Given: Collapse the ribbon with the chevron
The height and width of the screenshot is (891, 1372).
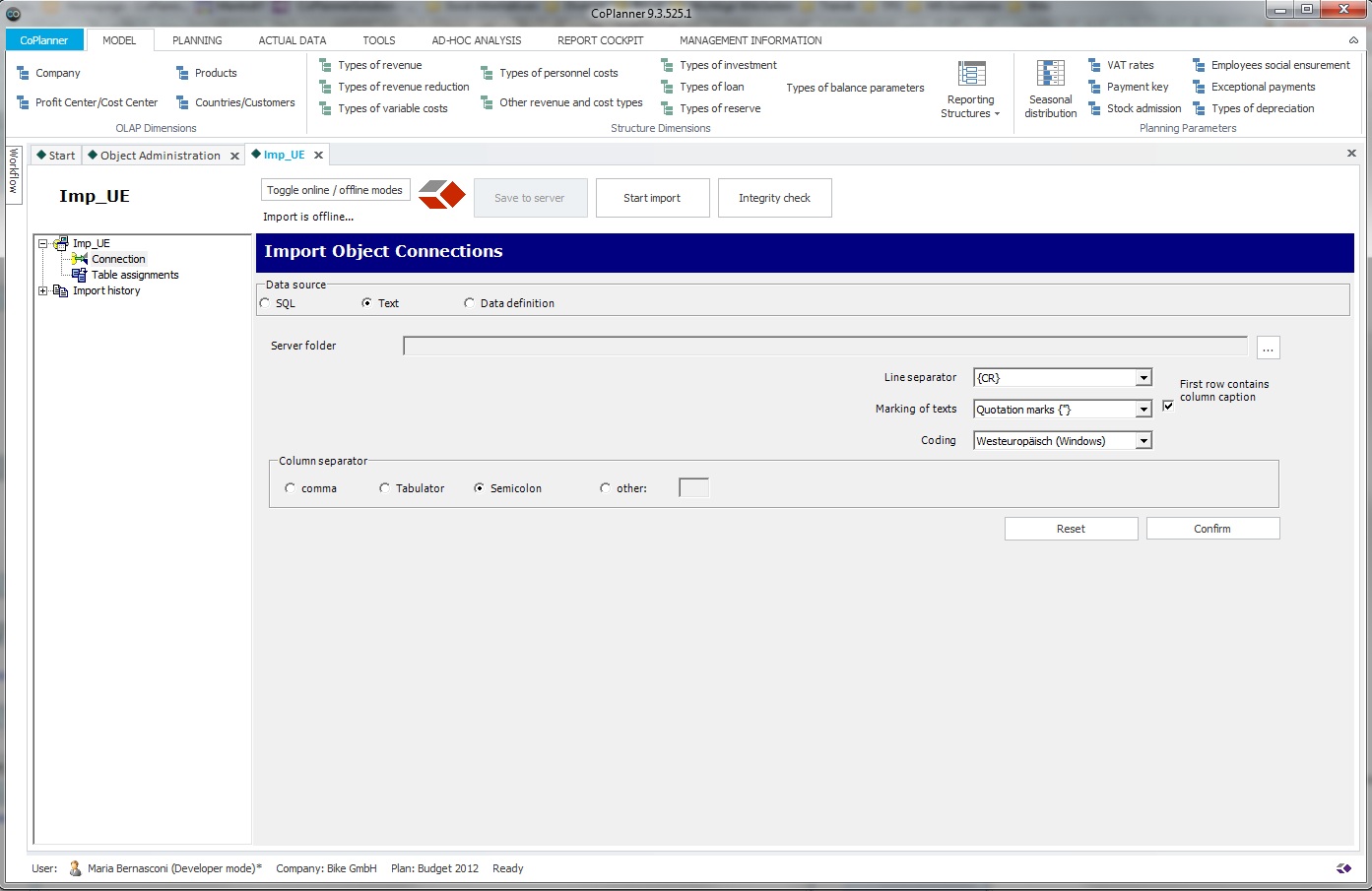Looking at the screenshot, I should (x=1353, y=40).
